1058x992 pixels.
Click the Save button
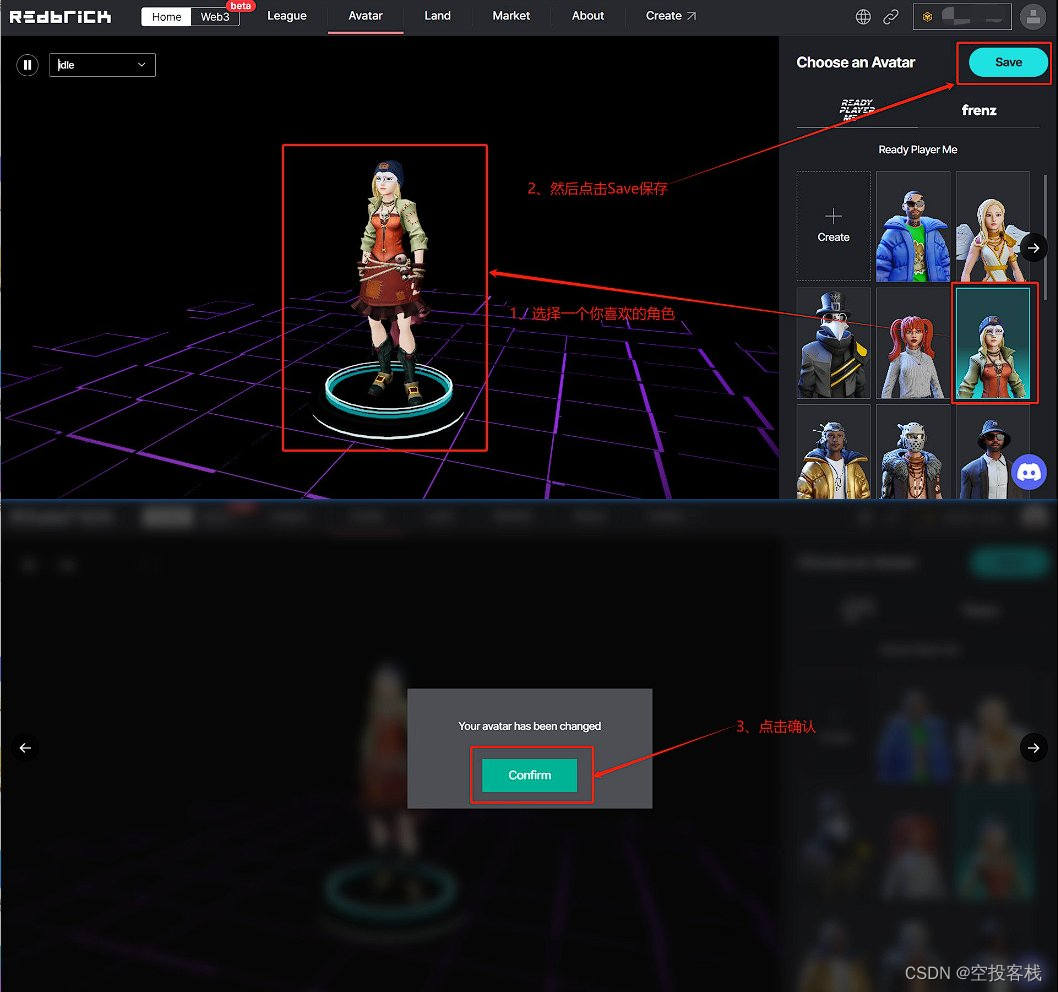(1008, 62)
